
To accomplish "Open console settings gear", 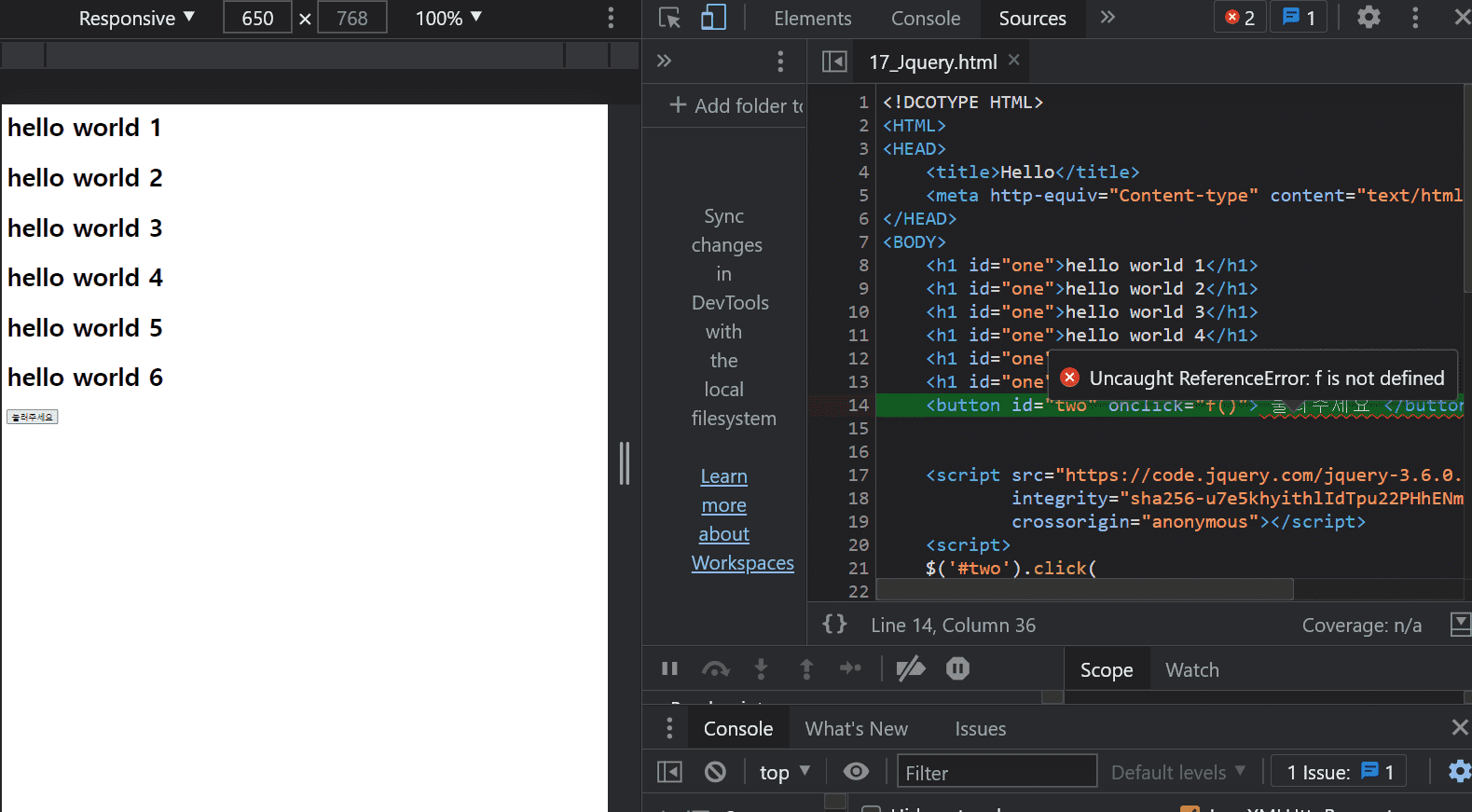I will click(1459, 771).
